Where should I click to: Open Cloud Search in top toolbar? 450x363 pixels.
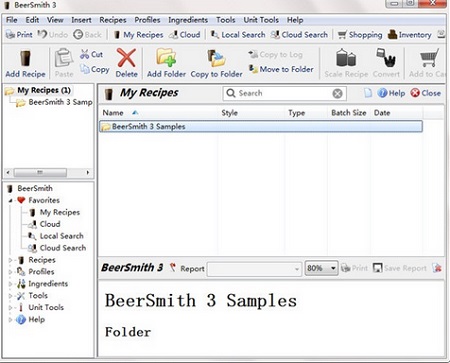pyautogui.click(x=299, y=35)
